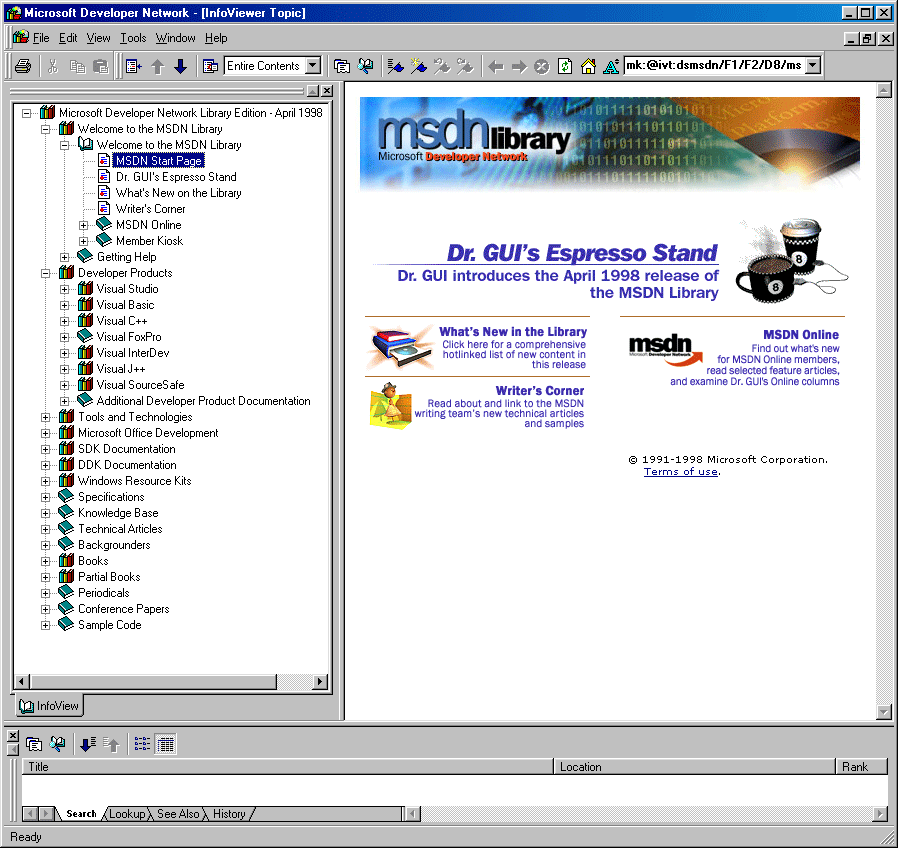Open Search via main toolbar binoculars icon
Screen dimensions: 898x848
pyautogui.click(x=365, y=66)
